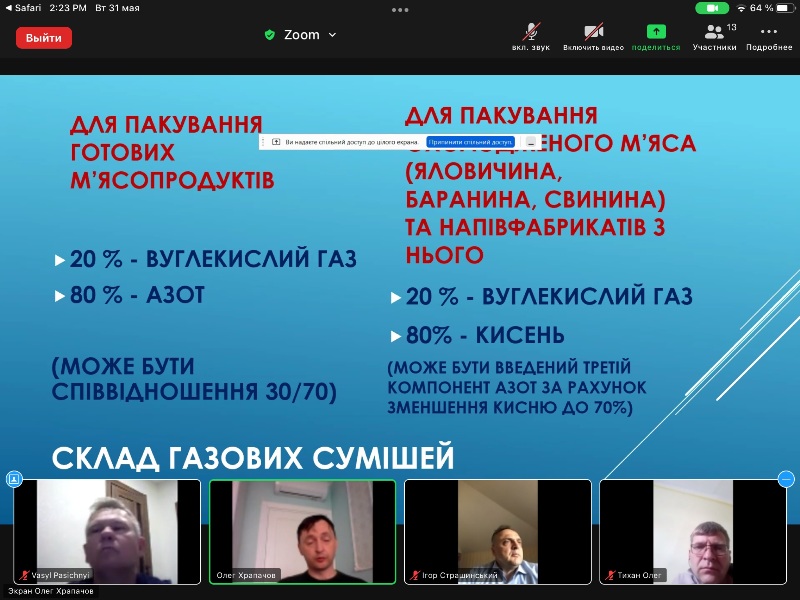
Task: Open the Участники participants panel
Action: coord(714,37)
